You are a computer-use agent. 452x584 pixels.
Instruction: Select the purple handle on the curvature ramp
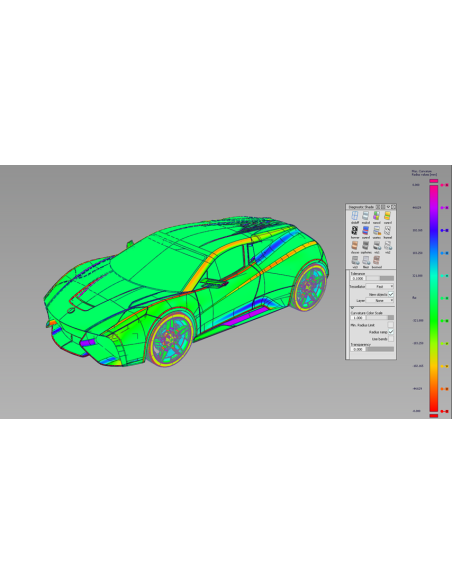tap(444, 207)
